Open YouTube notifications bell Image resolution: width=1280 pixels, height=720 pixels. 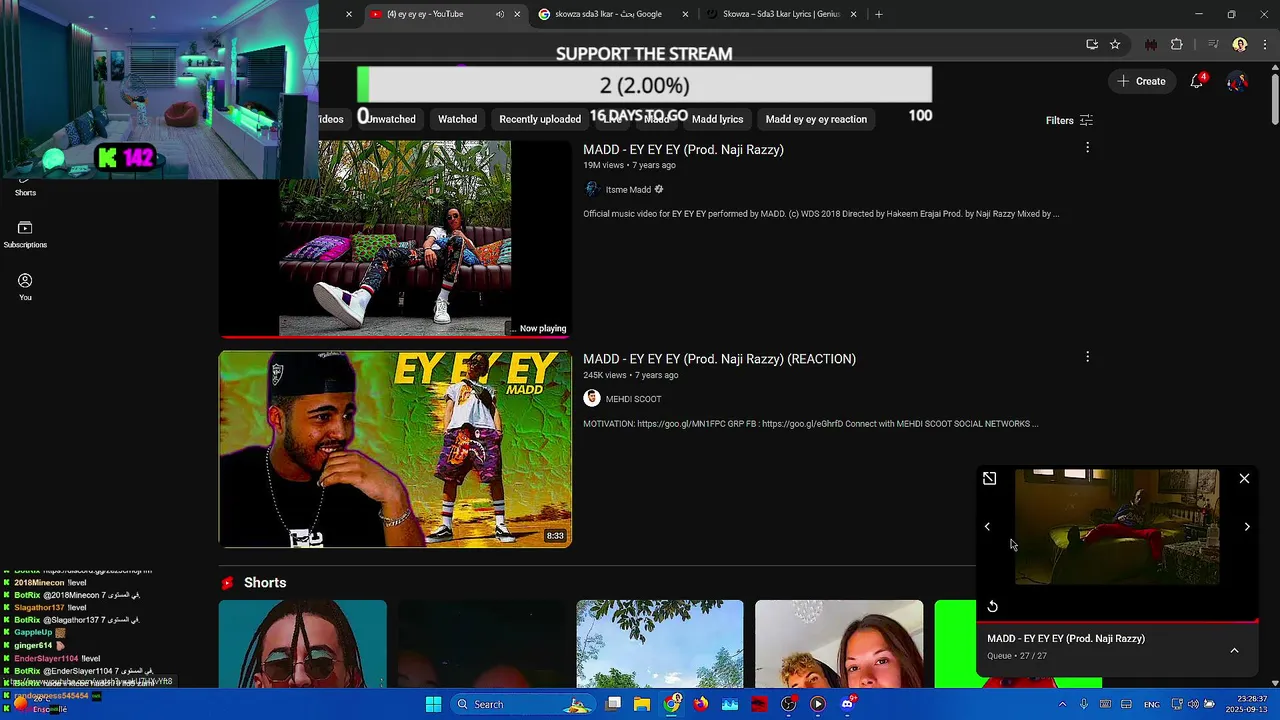point(1197,81)
